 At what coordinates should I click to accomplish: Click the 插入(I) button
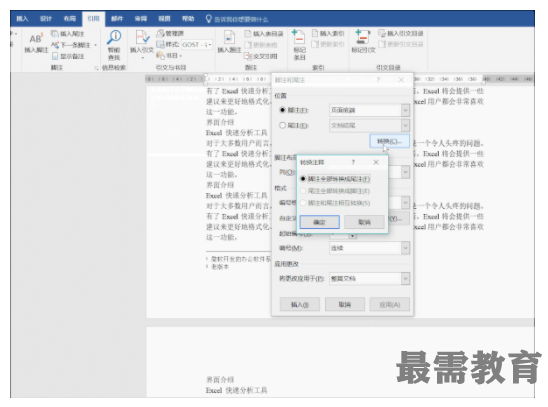click(300, 305)
